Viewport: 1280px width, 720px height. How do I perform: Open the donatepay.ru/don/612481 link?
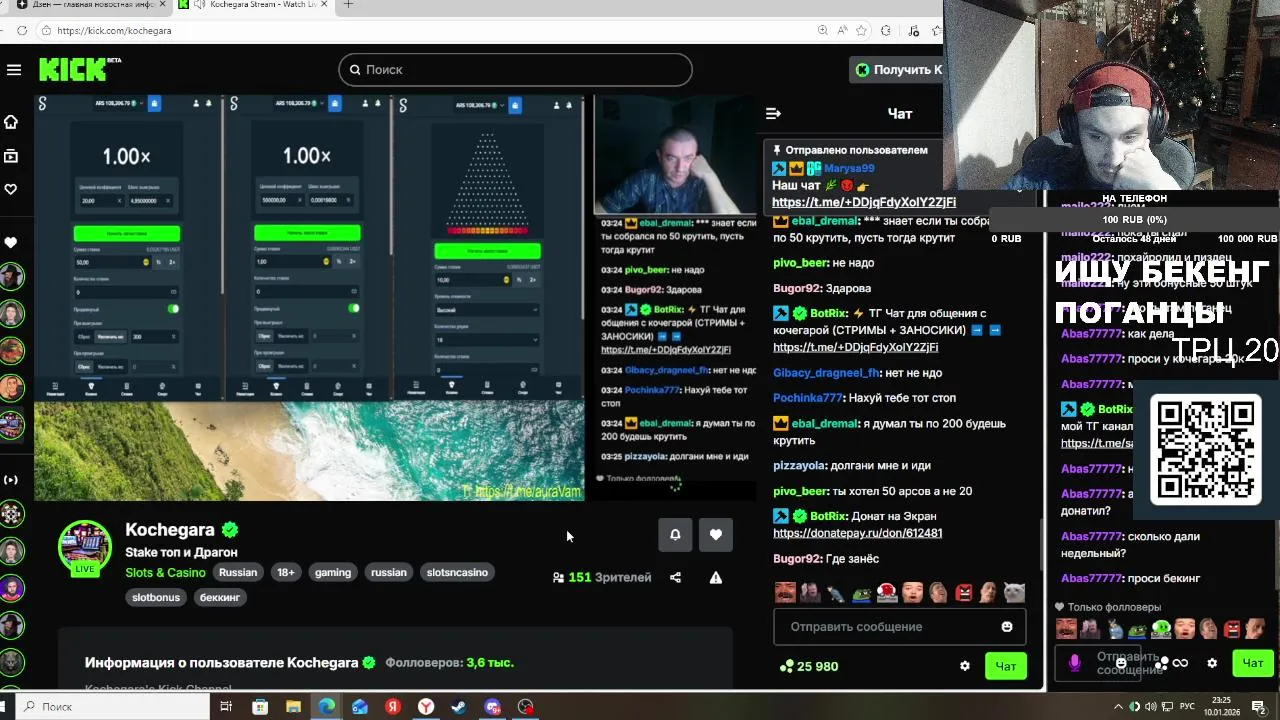tap(858, 533)
